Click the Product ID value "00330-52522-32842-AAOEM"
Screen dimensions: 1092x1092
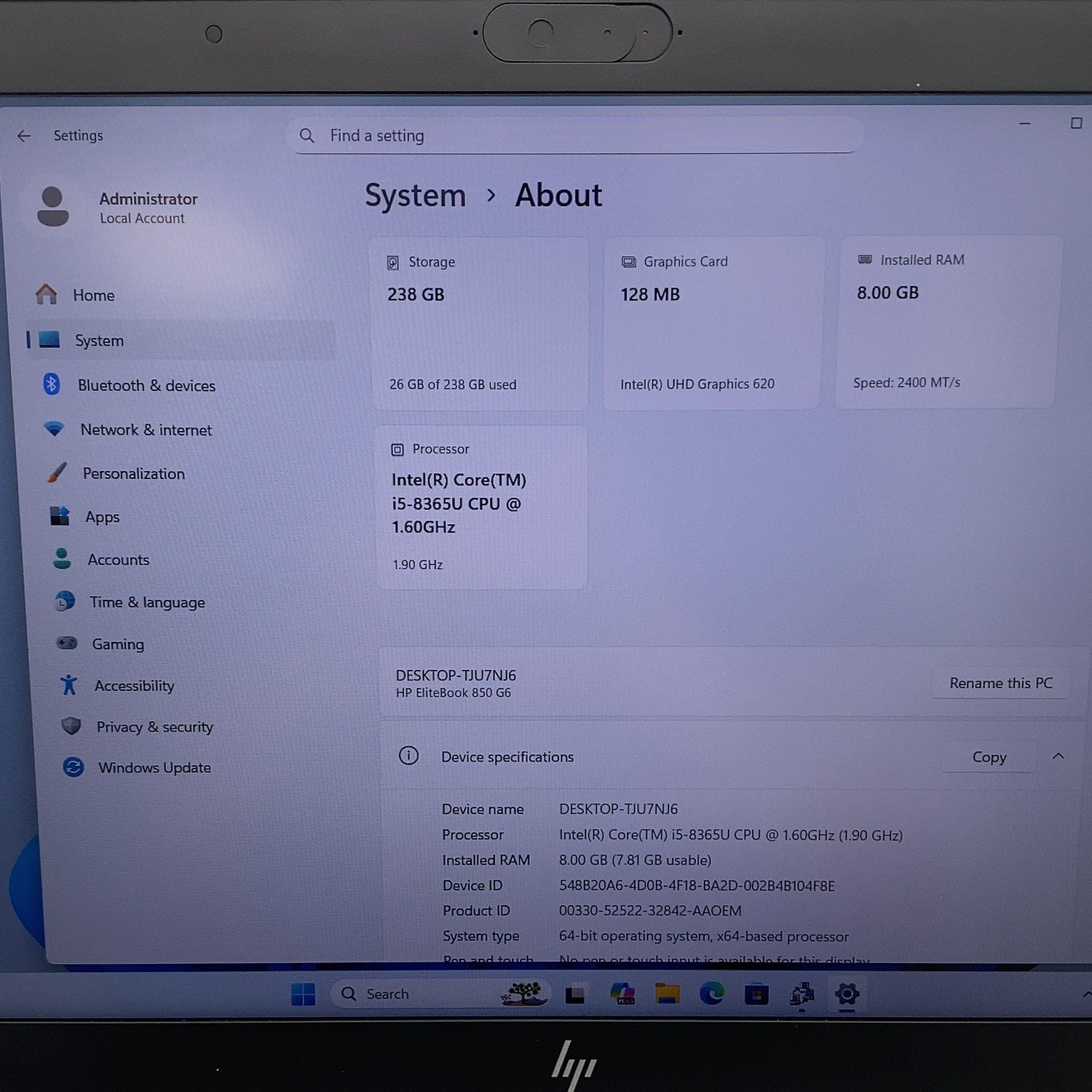[x=650, y=911]
